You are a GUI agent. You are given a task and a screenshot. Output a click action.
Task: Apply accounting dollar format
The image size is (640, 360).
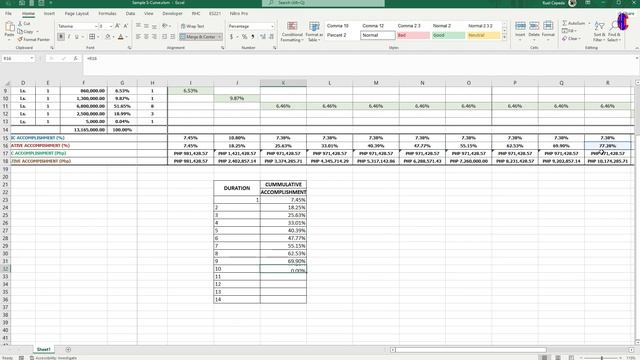[231, 37]
